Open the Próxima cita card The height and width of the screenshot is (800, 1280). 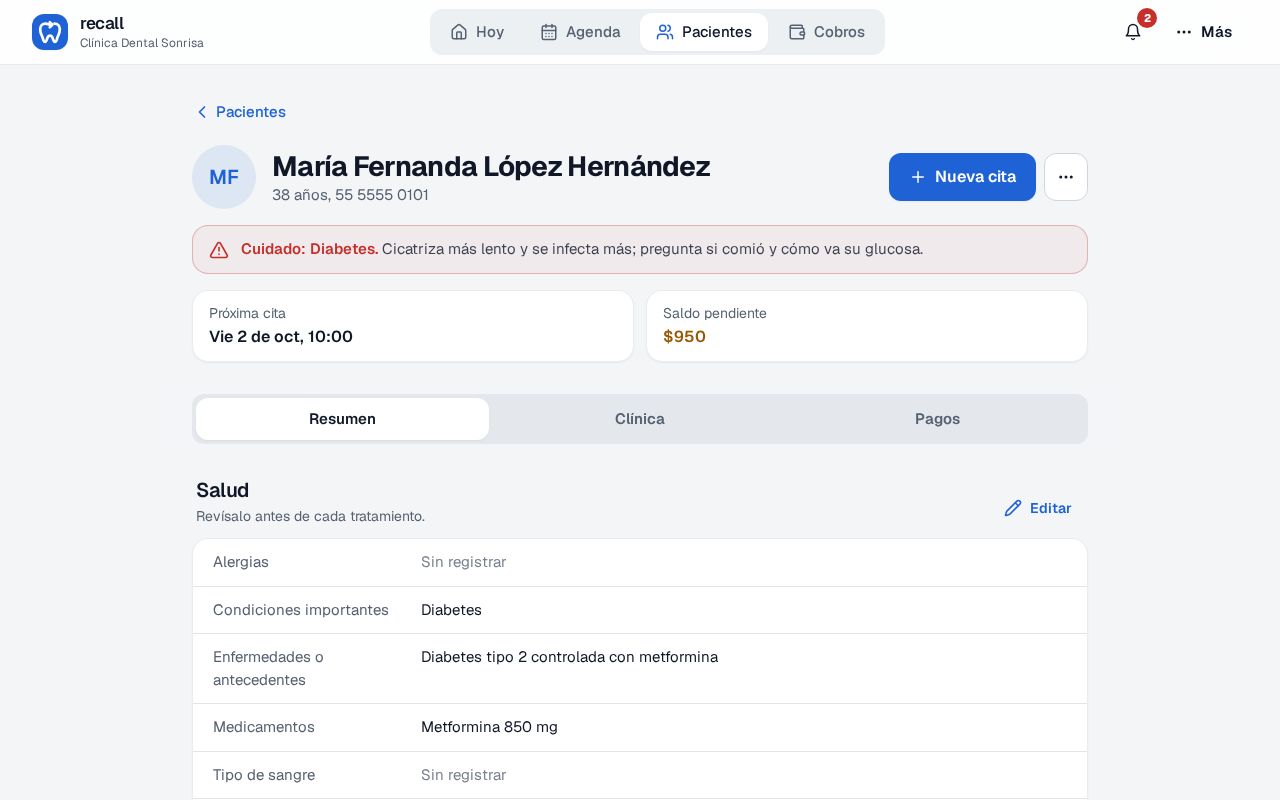[x=413, y=326]
